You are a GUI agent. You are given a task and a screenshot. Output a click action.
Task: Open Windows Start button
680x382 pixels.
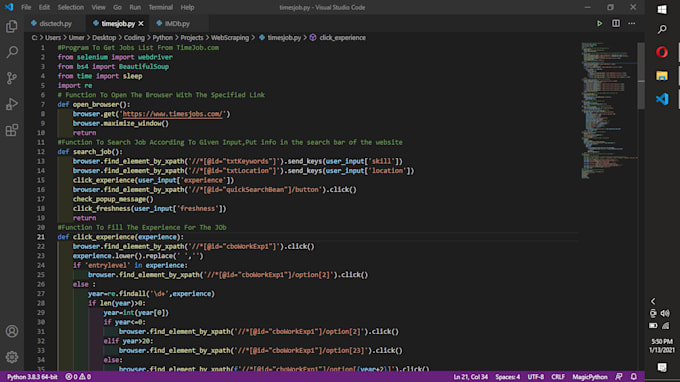click(662, 10)
